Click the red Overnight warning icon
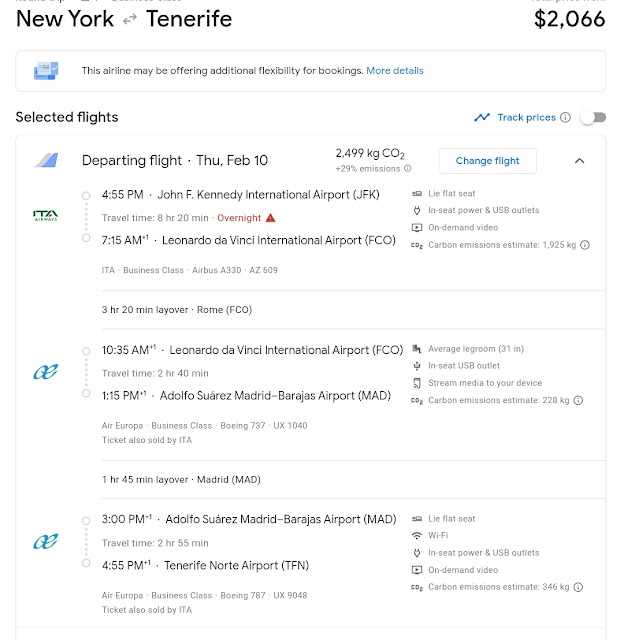Viewport: 624px width, 640px height. click(271, 218)
